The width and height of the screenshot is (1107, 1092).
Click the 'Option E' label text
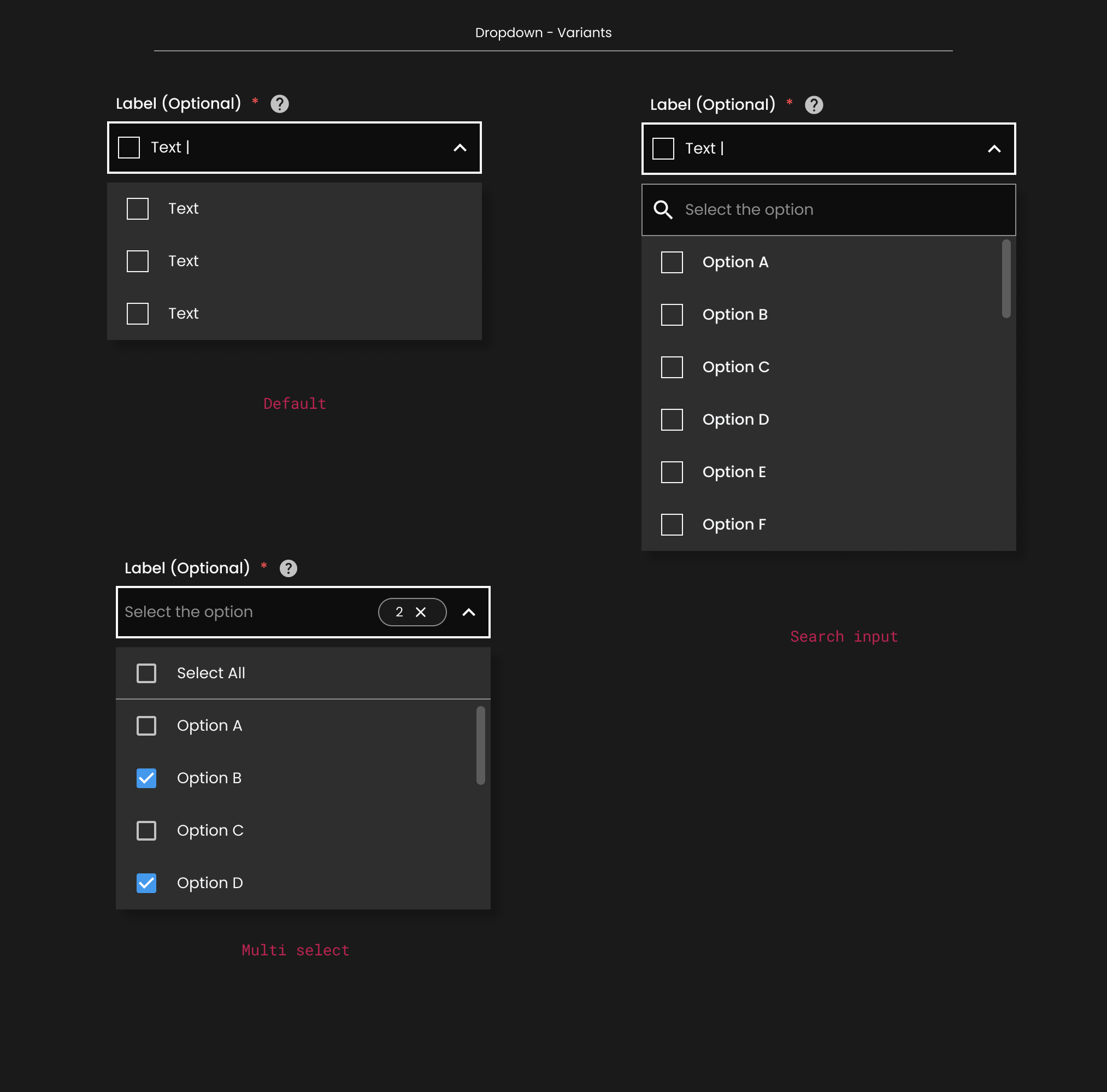734,472
